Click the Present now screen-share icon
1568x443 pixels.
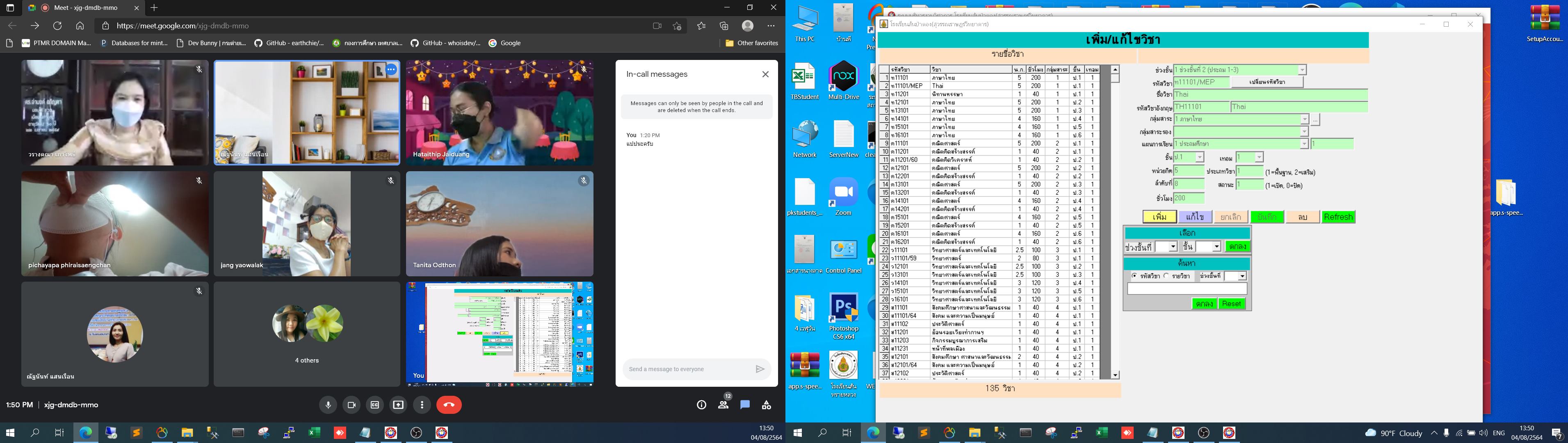(x=398, y=405)
